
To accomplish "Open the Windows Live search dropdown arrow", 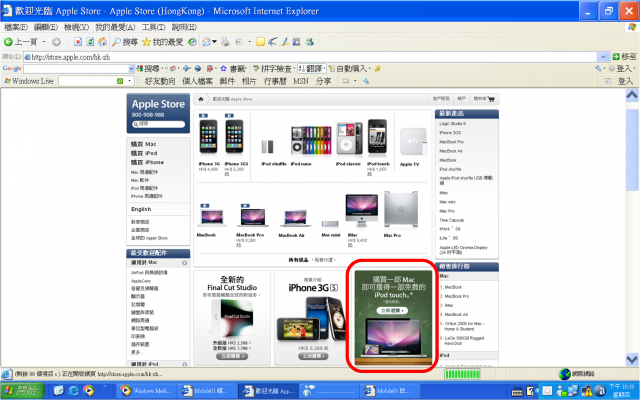I will 130,81.
